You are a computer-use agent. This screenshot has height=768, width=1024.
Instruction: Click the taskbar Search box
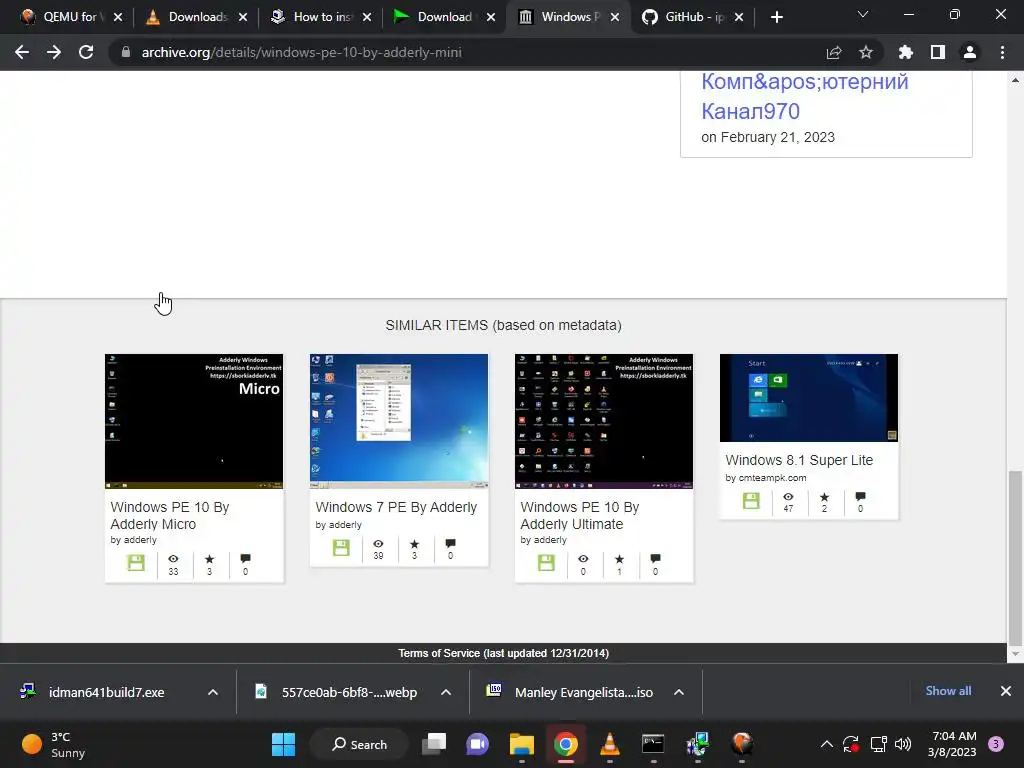click(x=359, y=744)
